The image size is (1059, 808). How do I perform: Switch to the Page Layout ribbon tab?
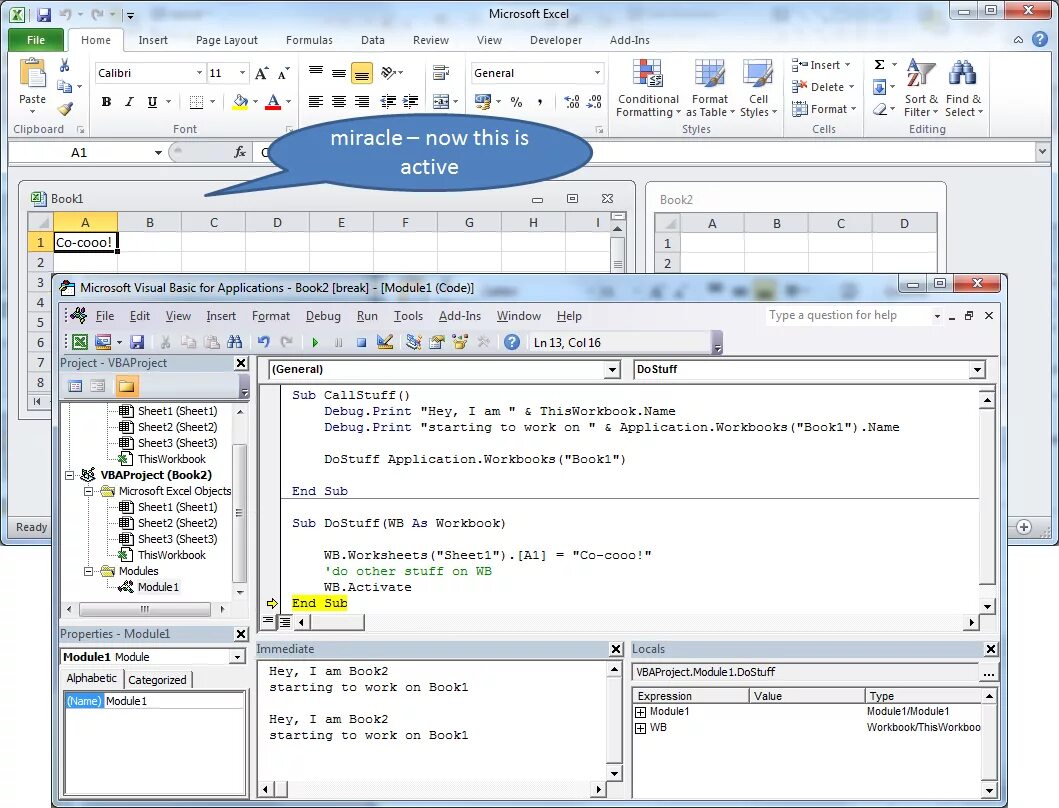(226, 40)
